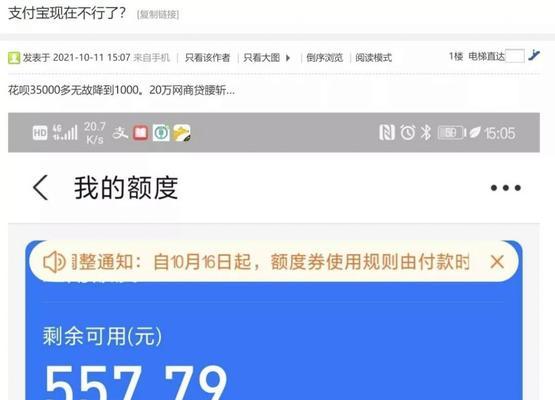Enable 阅读模式 reading mode

click(x=373, y=58)
